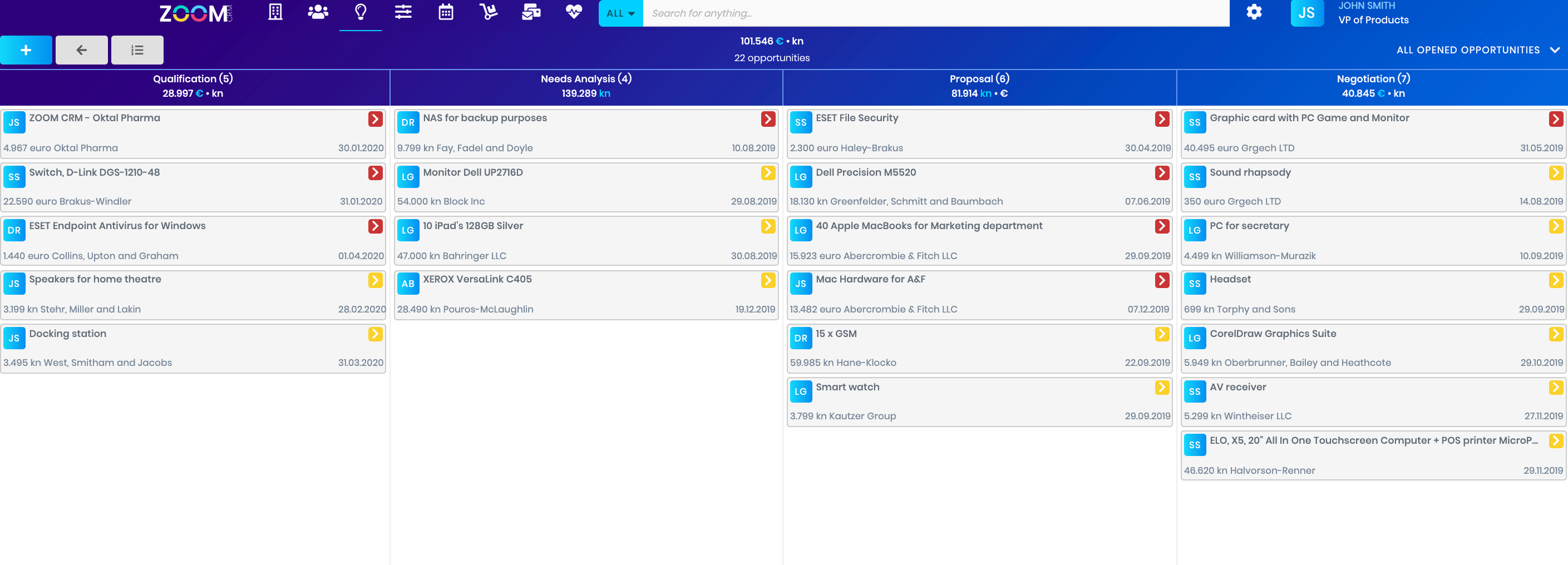
Task: Open CorelDraw Graphics Suite yellow arrow
Action: tap(1556, 334)
